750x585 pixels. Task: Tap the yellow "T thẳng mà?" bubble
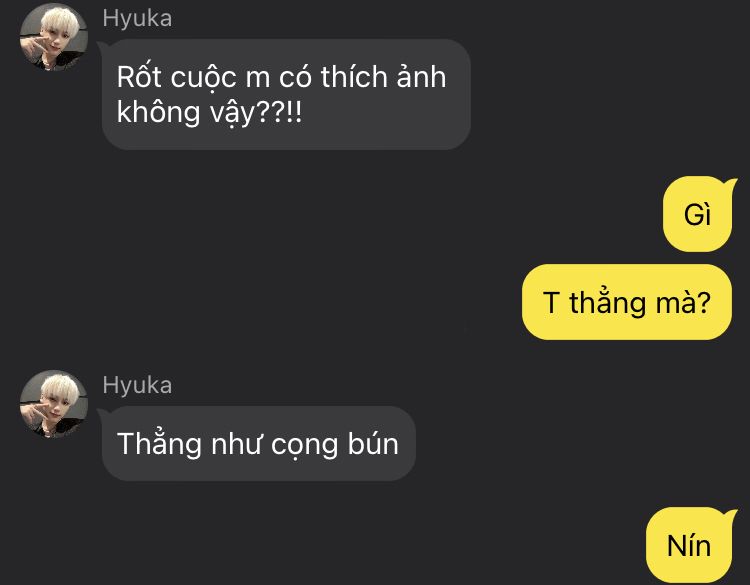click(627, 302)
